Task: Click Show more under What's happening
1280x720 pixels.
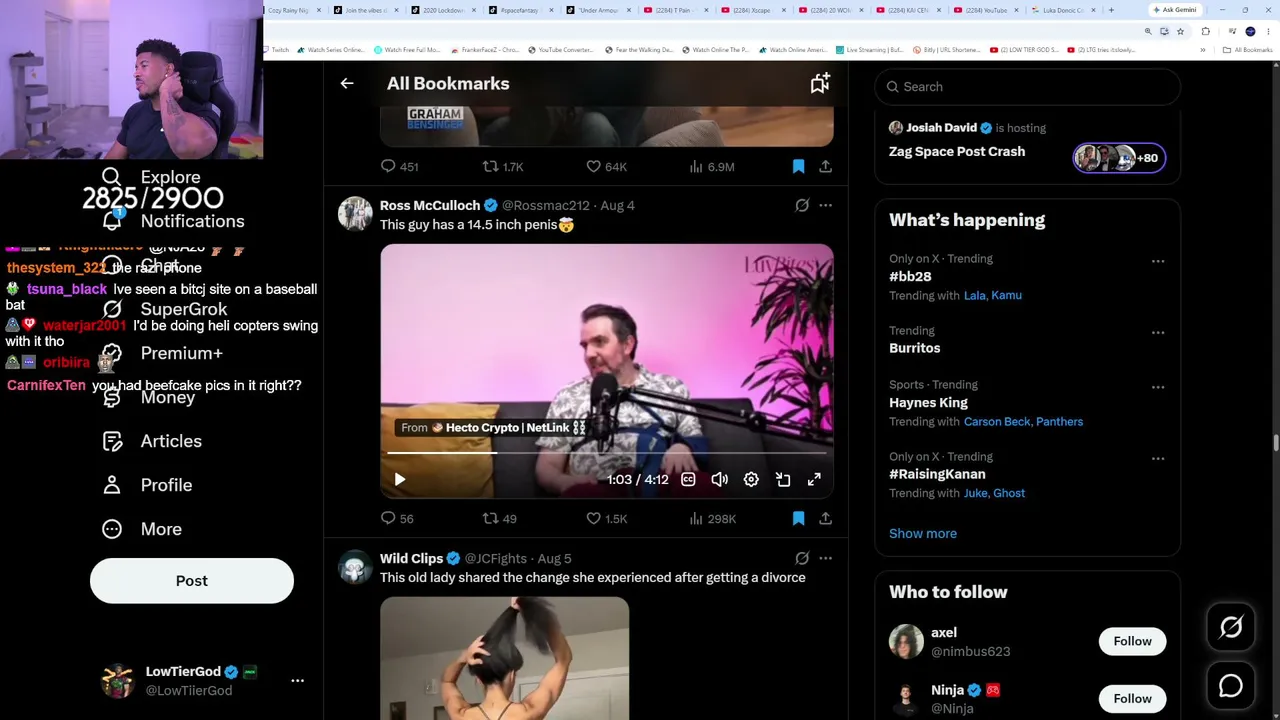Action: pyautogui.click(x=923, y=534)
